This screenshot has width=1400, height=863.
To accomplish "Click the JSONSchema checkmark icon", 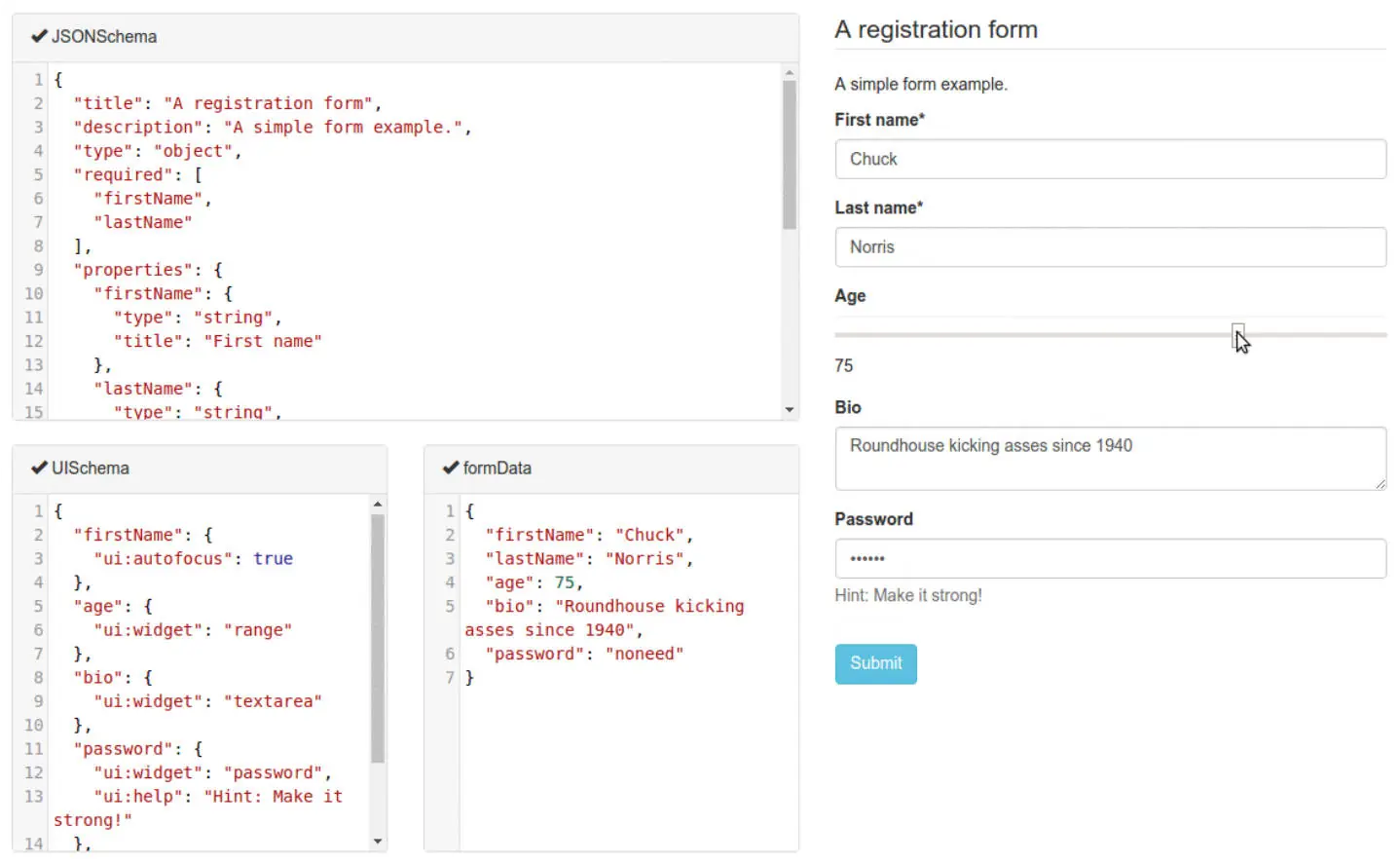I will (x=39, y=36).
